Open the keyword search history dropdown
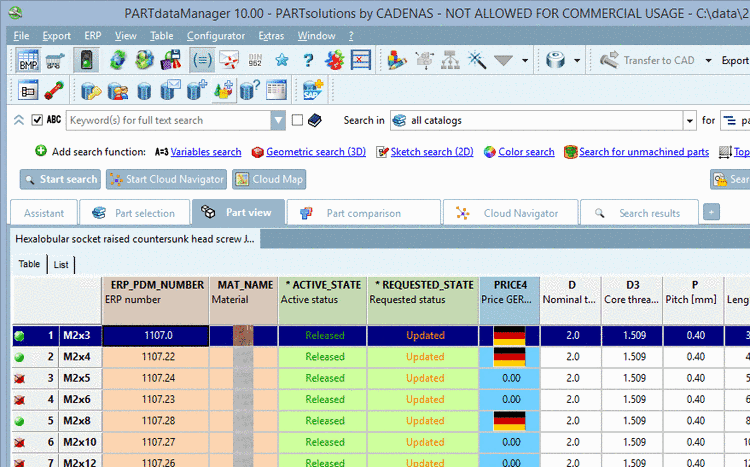 (278, 121)
